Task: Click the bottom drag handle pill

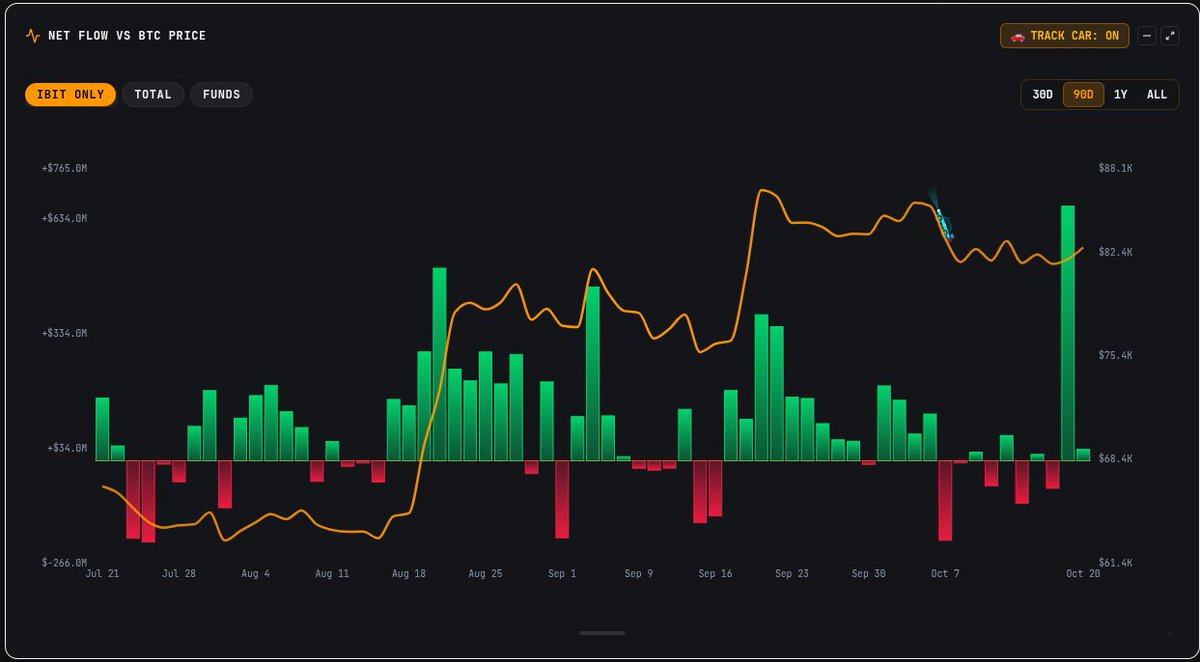Action: click(x=602, y=633)
